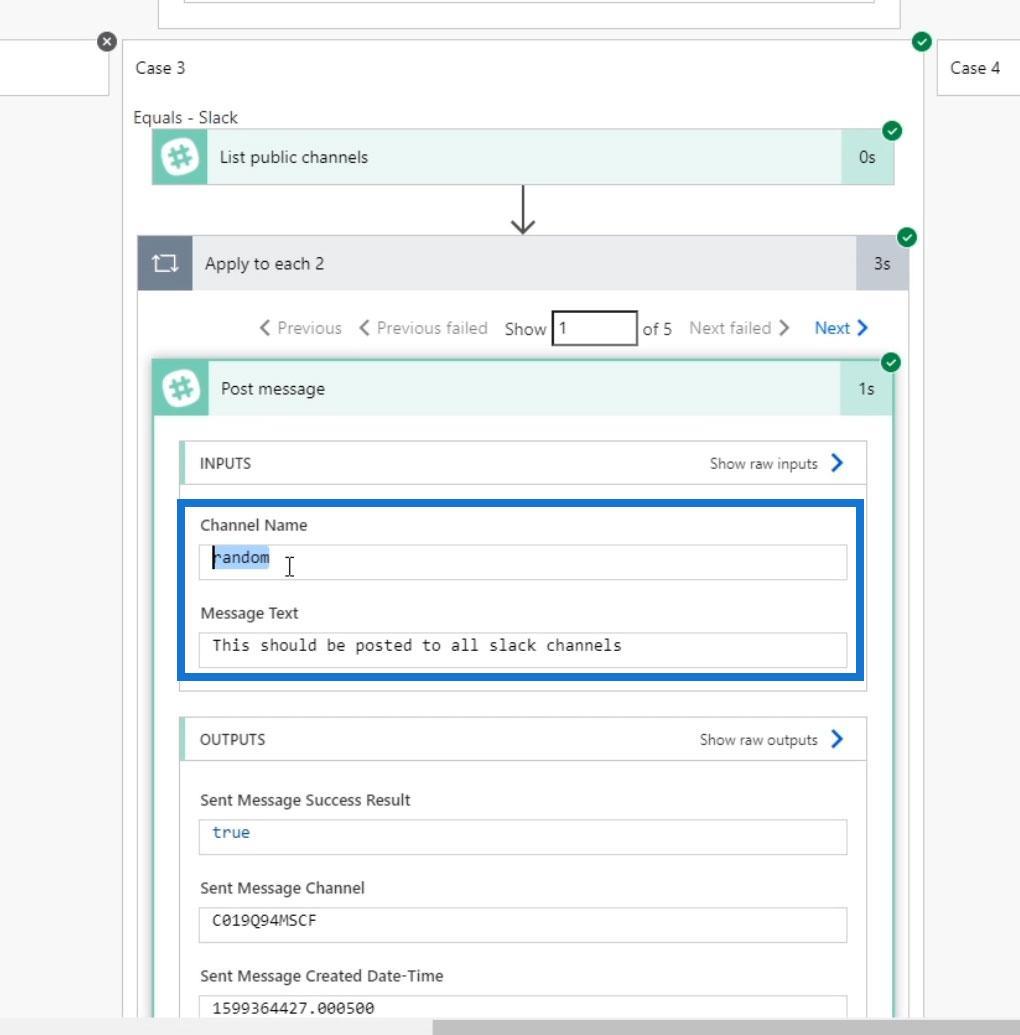This screenshot has width=1020, height=1035.
Task: Go to the Previous iteration
Action: pyautogui.click(x=300, y=328)
